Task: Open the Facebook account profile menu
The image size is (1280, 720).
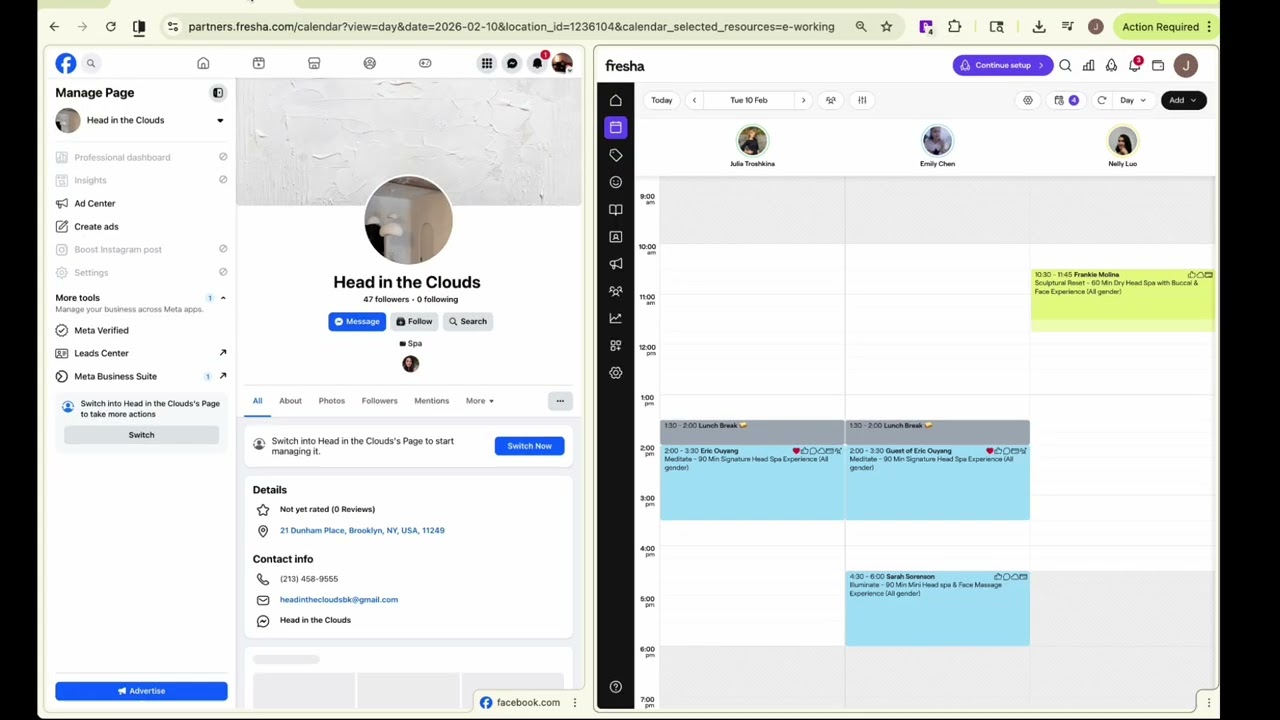Action: [562, 64]
